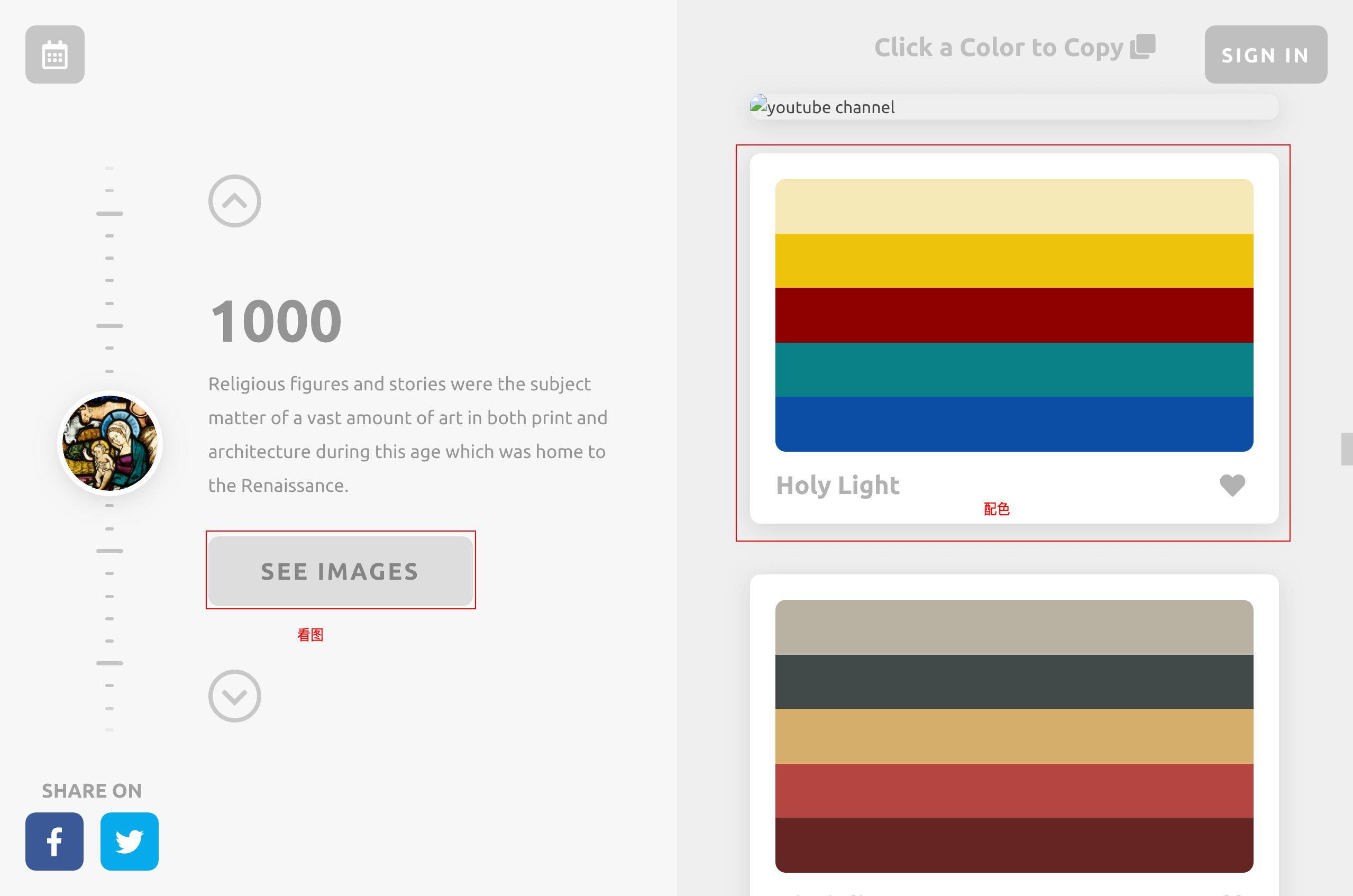Click the copy icon beside Click a Color to Copy
This screenshot has width=1353, height=896.
click(x=1142, y=47)
